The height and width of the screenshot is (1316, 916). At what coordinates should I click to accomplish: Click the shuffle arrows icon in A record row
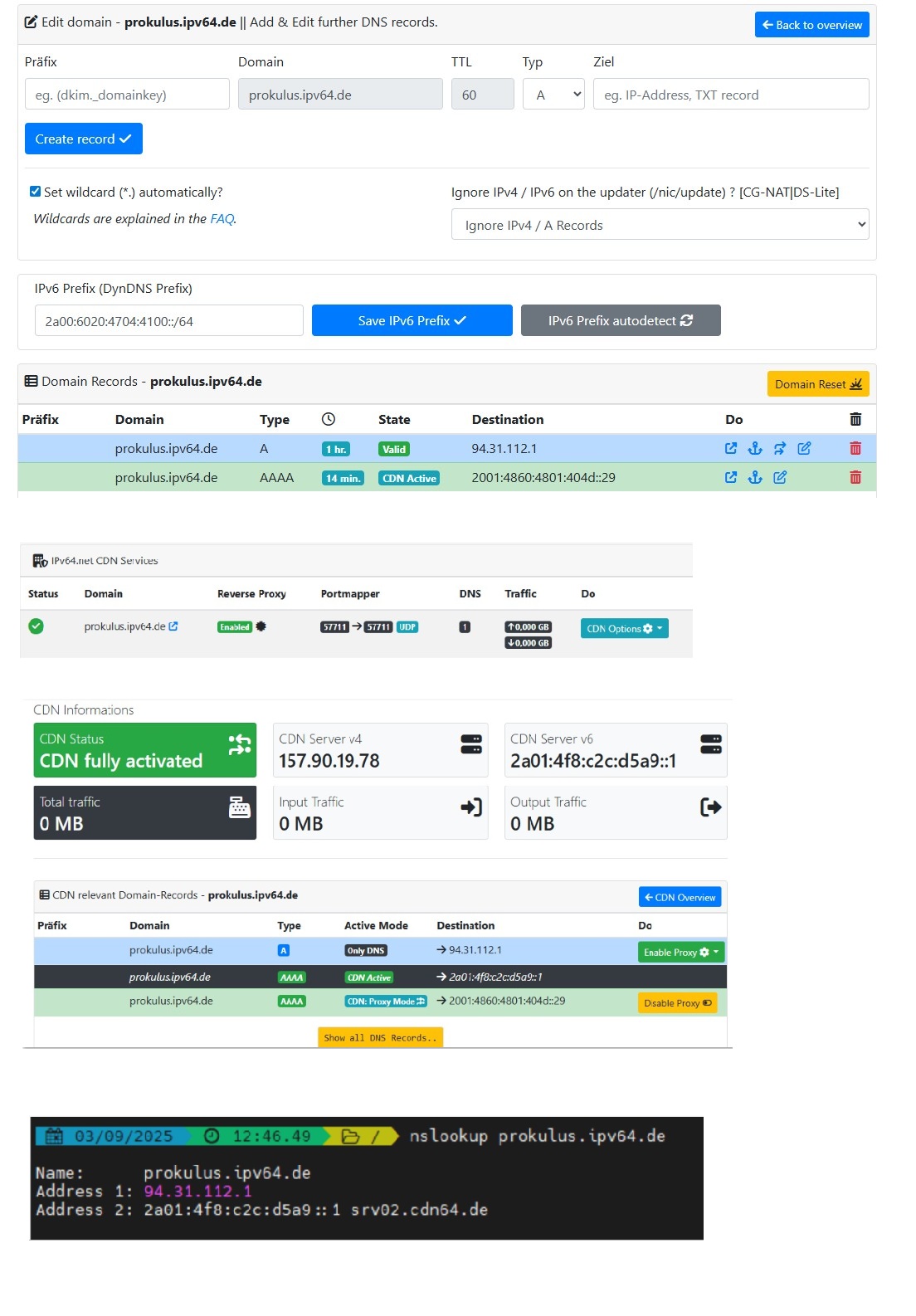780,449
